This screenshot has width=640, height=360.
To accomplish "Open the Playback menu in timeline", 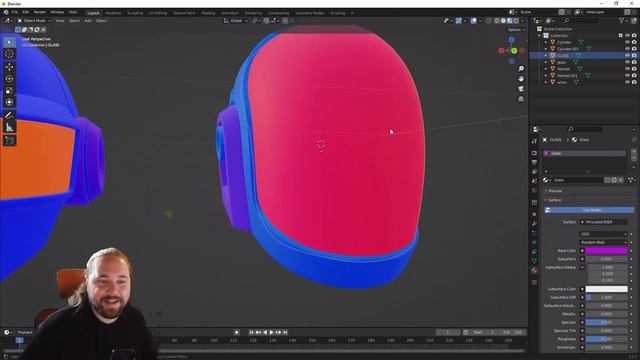I will tap(25, 333).
